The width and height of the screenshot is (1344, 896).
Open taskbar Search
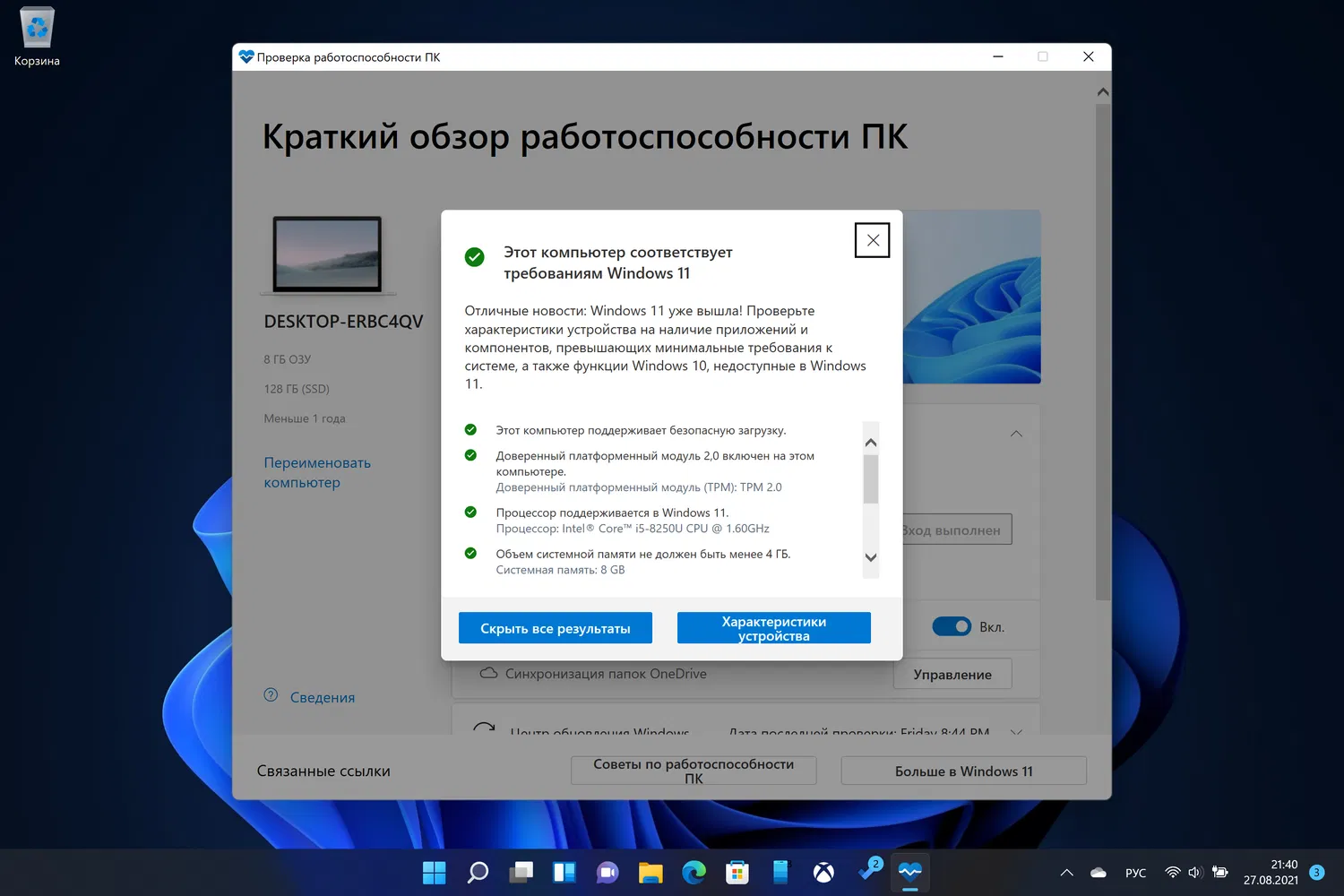click(x=478, y=873)
